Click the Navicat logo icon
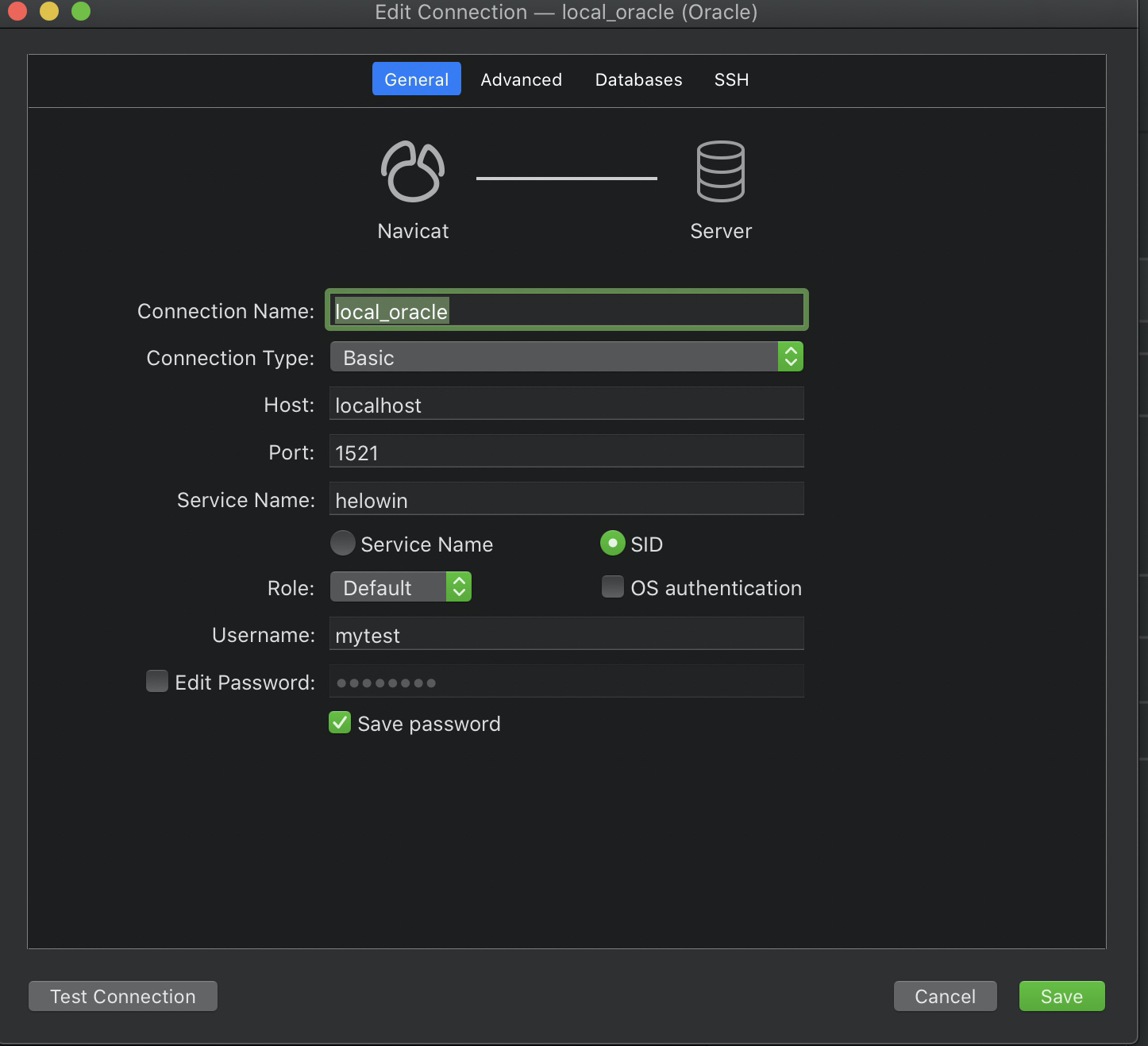 point(413,171)
